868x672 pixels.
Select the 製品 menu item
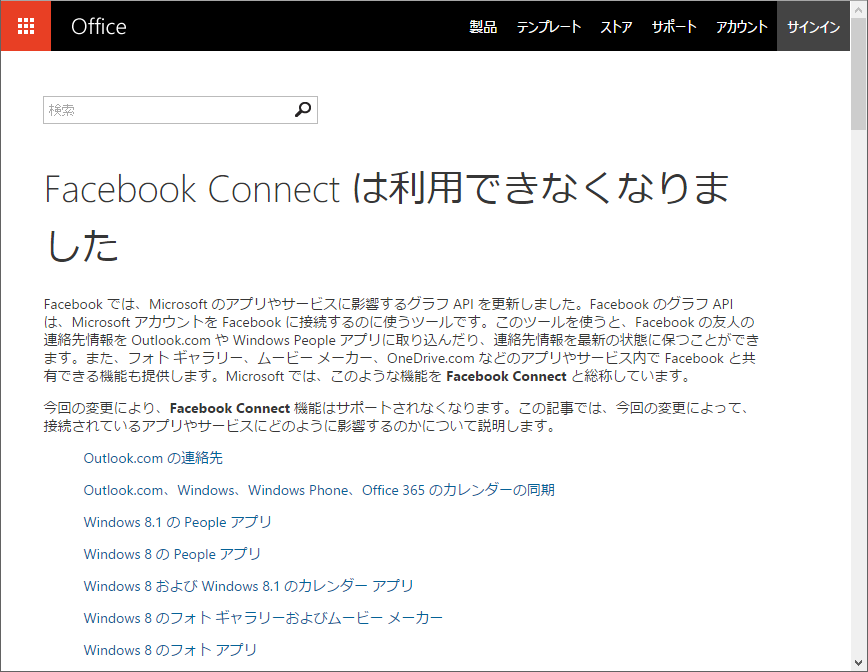point(483,27)
